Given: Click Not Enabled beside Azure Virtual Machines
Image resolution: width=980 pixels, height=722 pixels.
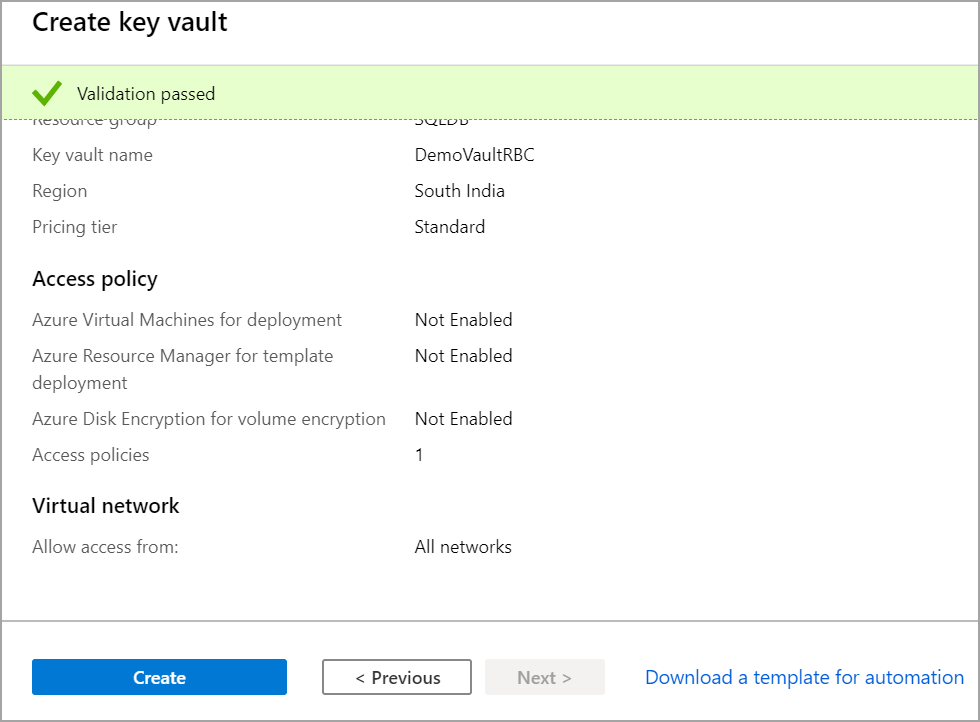Looking at the screenshot, I should click(463, 320).
